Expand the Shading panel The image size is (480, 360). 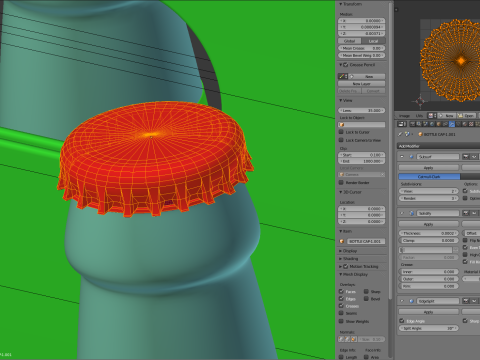click(341, 259)
